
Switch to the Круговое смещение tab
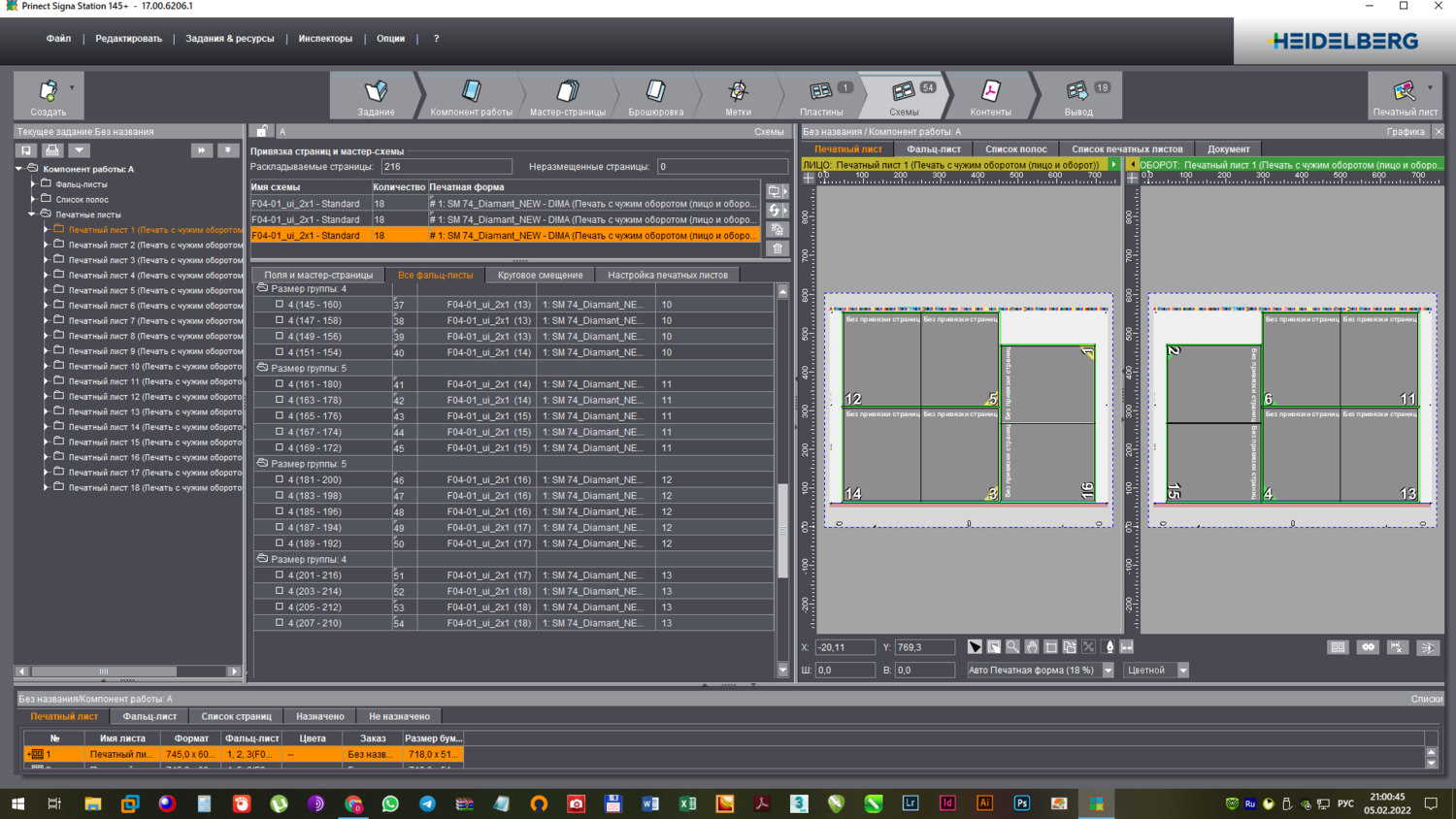[540, 275]
